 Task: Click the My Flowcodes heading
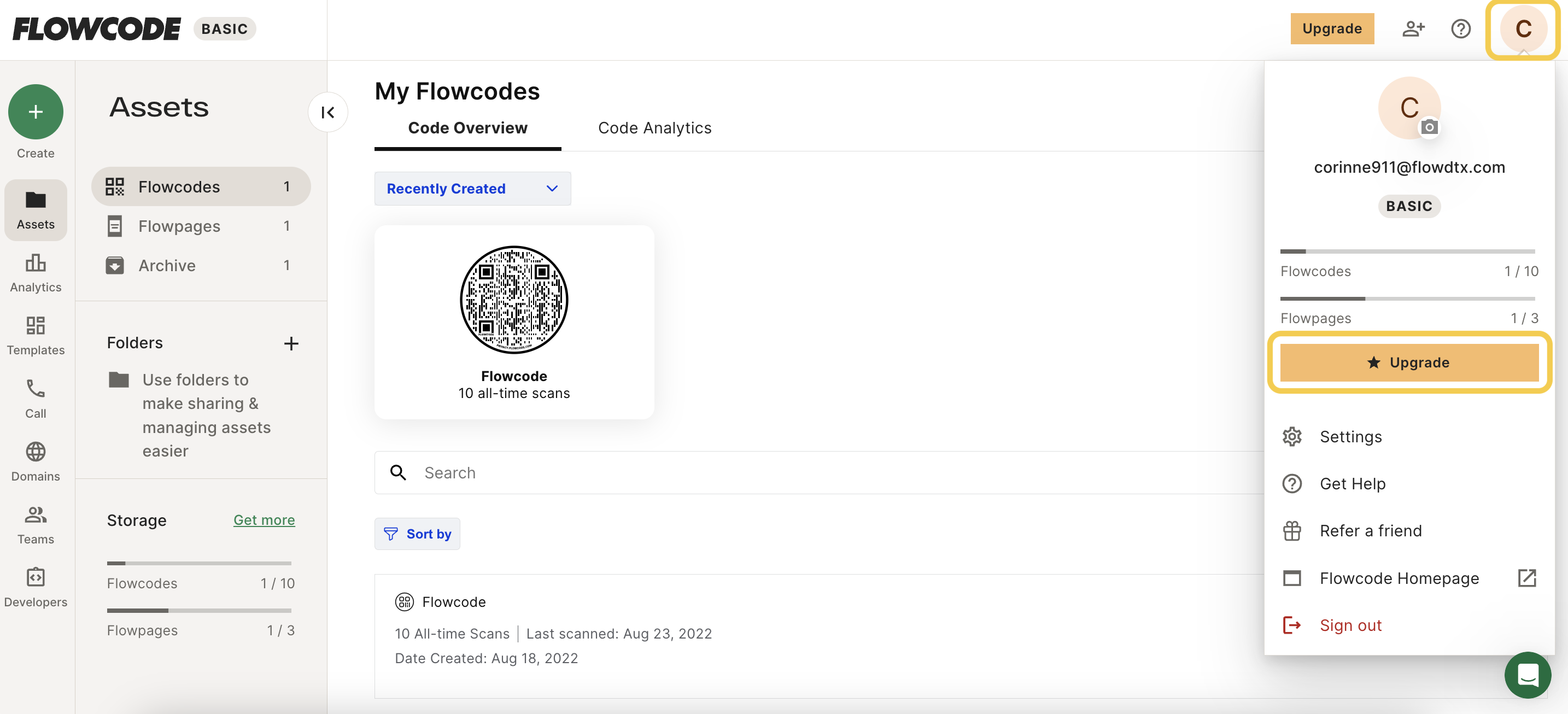[x=457, y=91]
